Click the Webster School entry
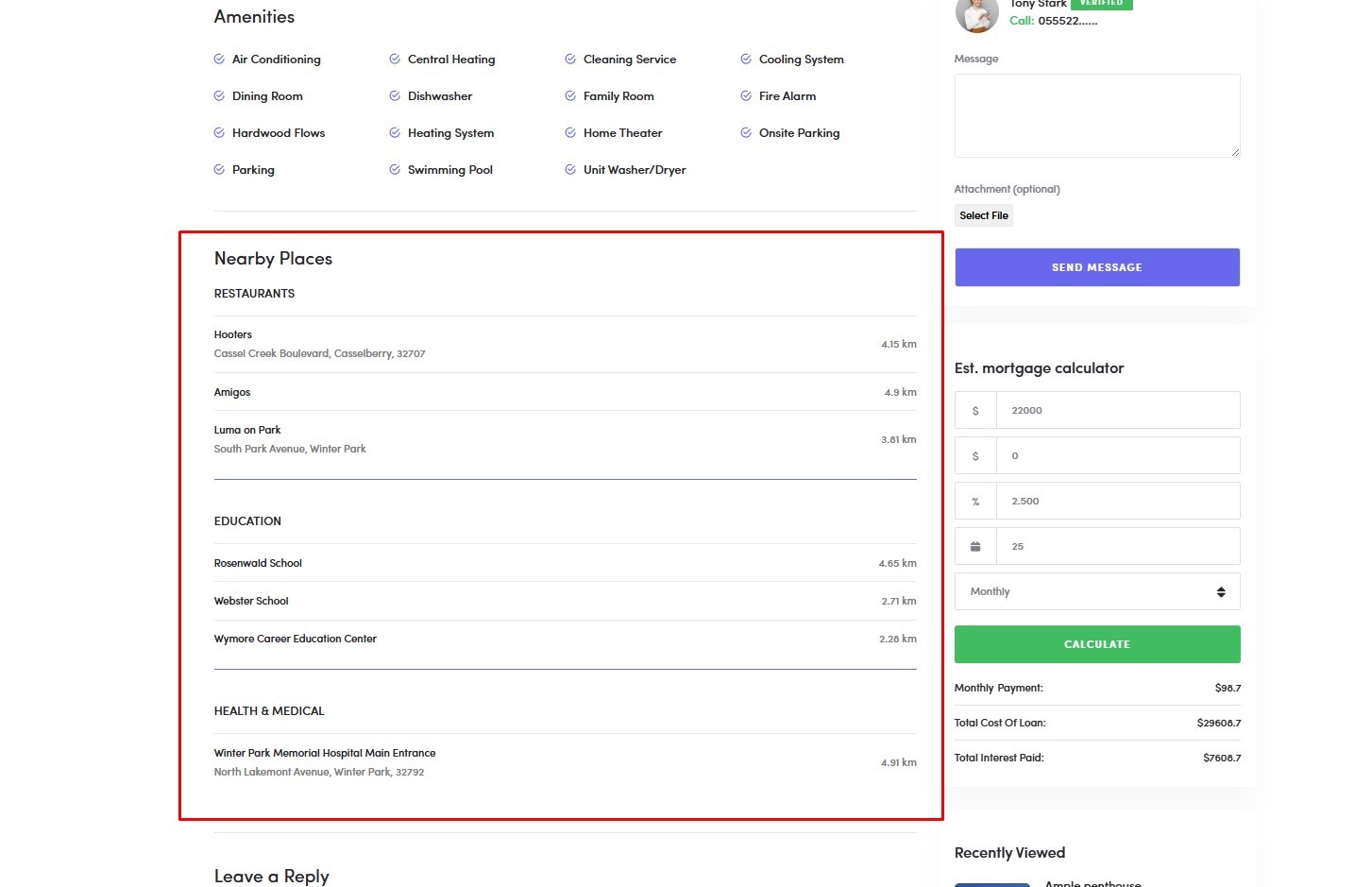Image resolution: width=1372 pixels, height=887 pixels. [565, 601]
